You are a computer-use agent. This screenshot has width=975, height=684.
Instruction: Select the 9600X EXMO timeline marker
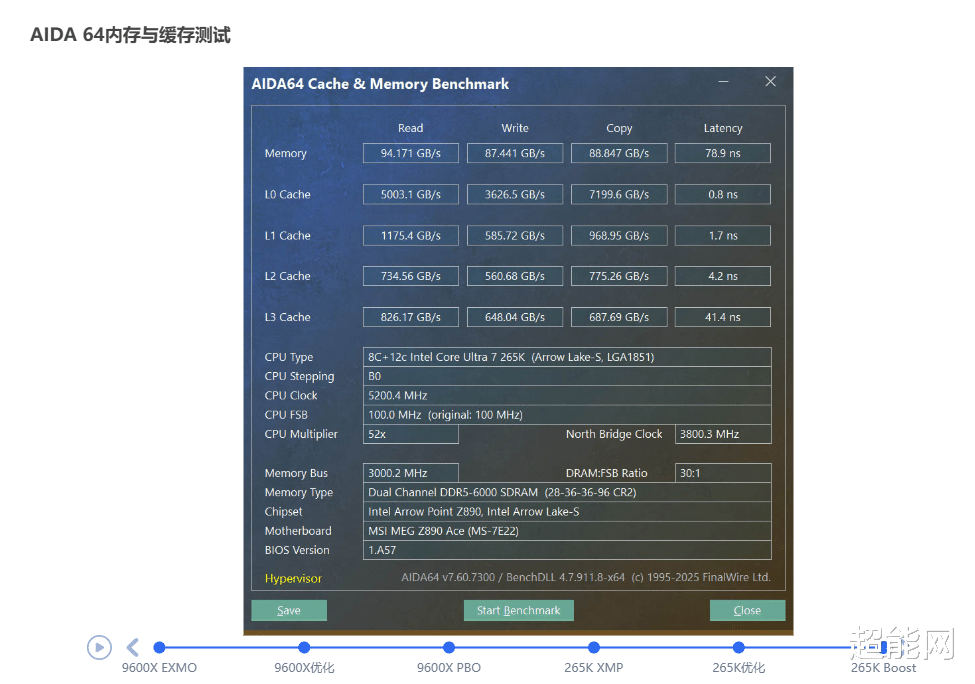(x=159, y=647)
